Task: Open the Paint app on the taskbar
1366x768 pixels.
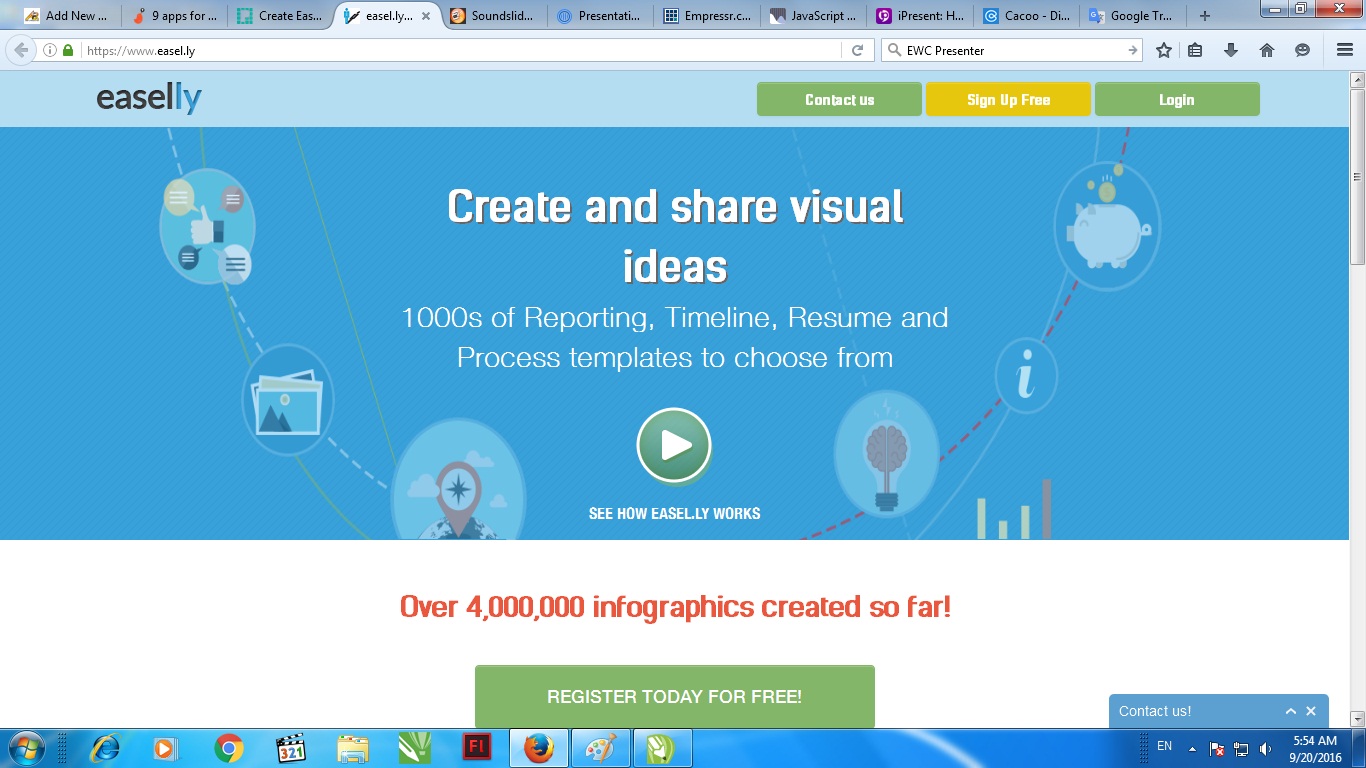Action: [x=600, y=748]
